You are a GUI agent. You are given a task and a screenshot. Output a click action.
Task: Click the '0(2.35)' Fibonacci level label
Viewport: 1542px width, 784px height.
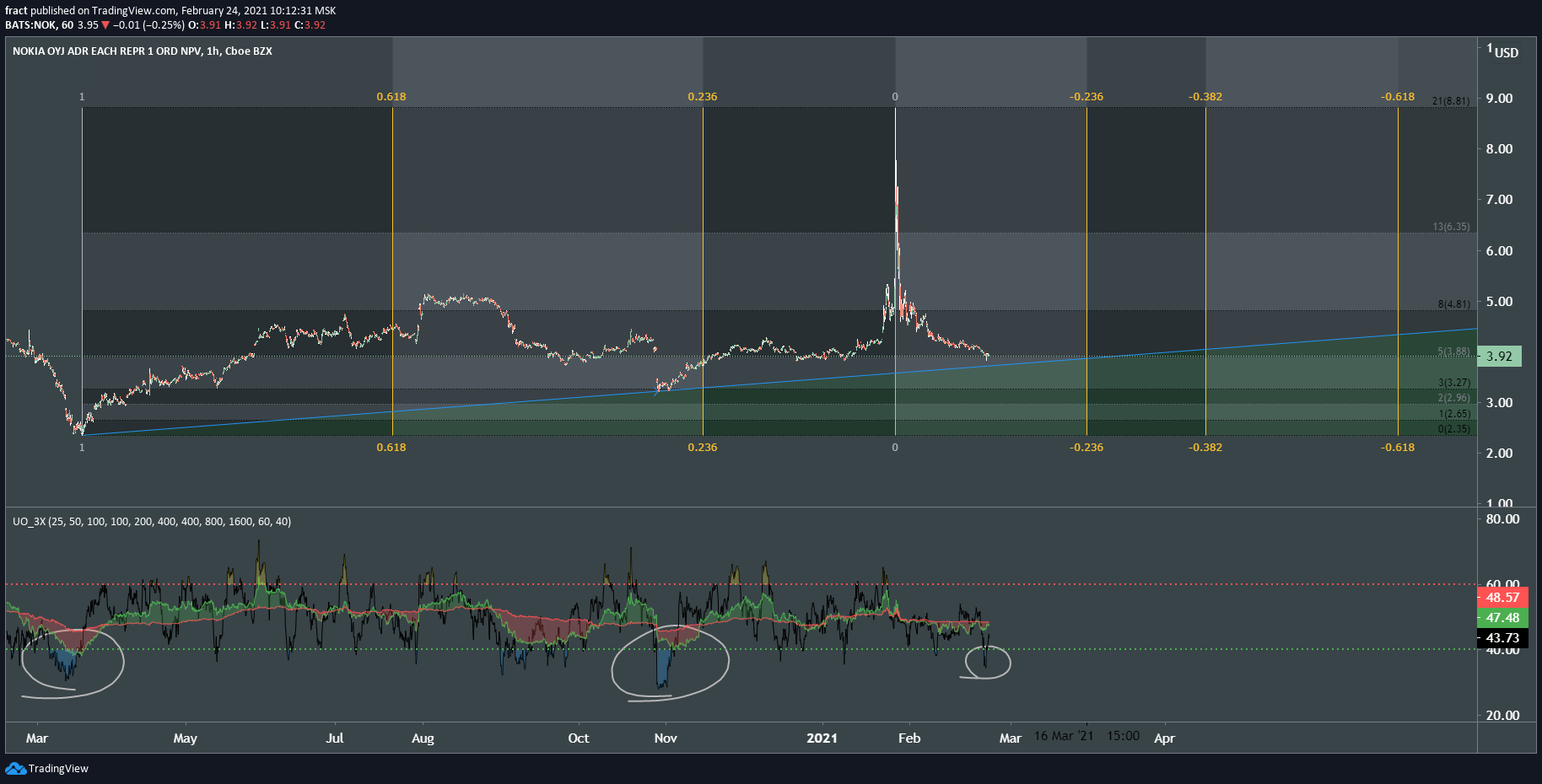coord(1454,429)
